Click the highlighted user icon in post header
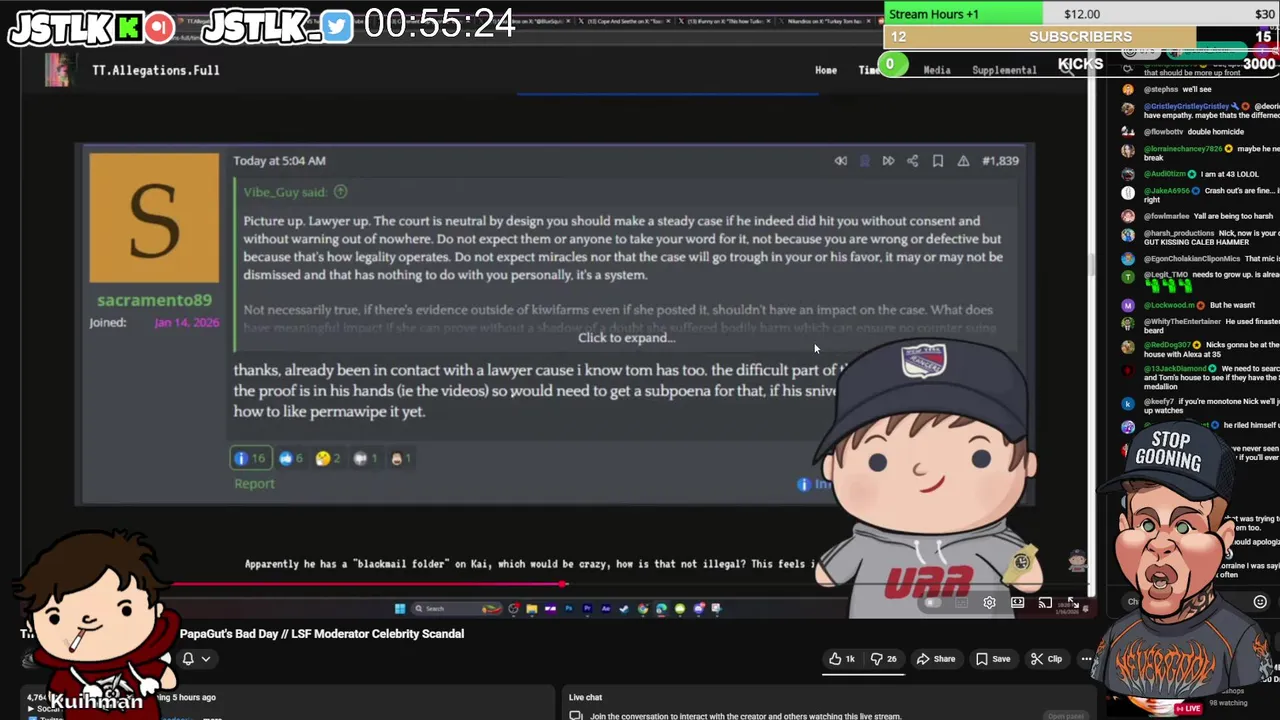 click(865, 161)
